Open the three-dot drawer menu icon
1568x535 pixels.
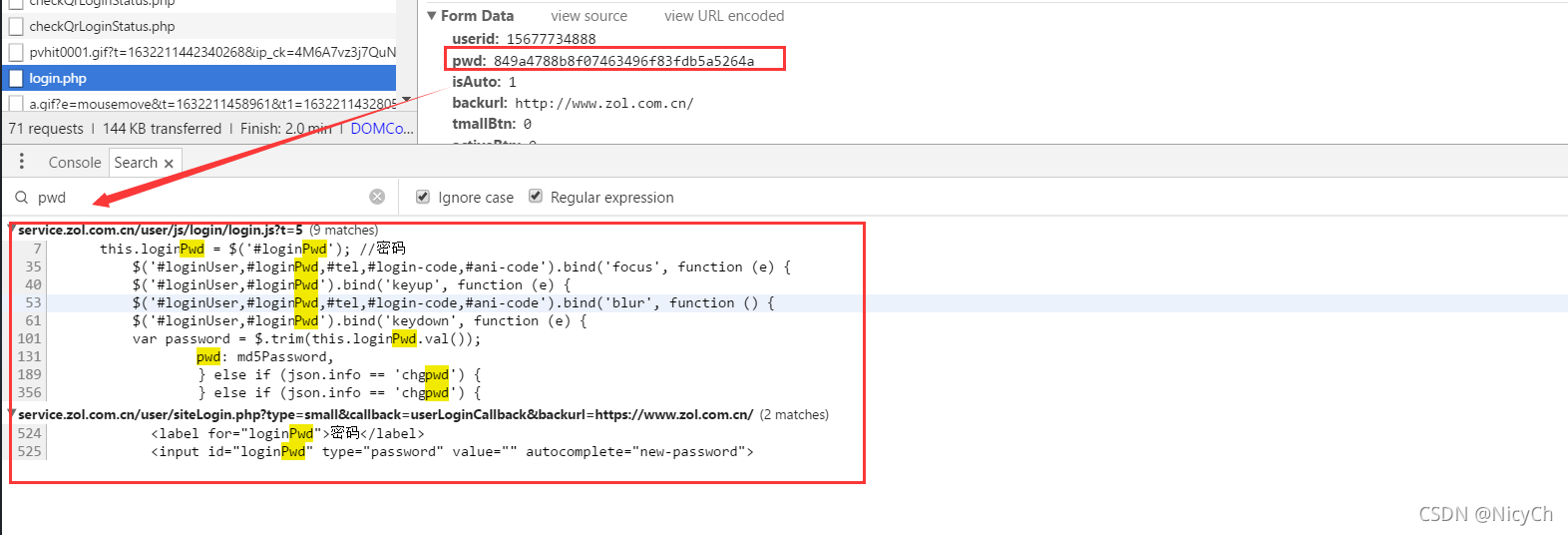pos(21,161)
